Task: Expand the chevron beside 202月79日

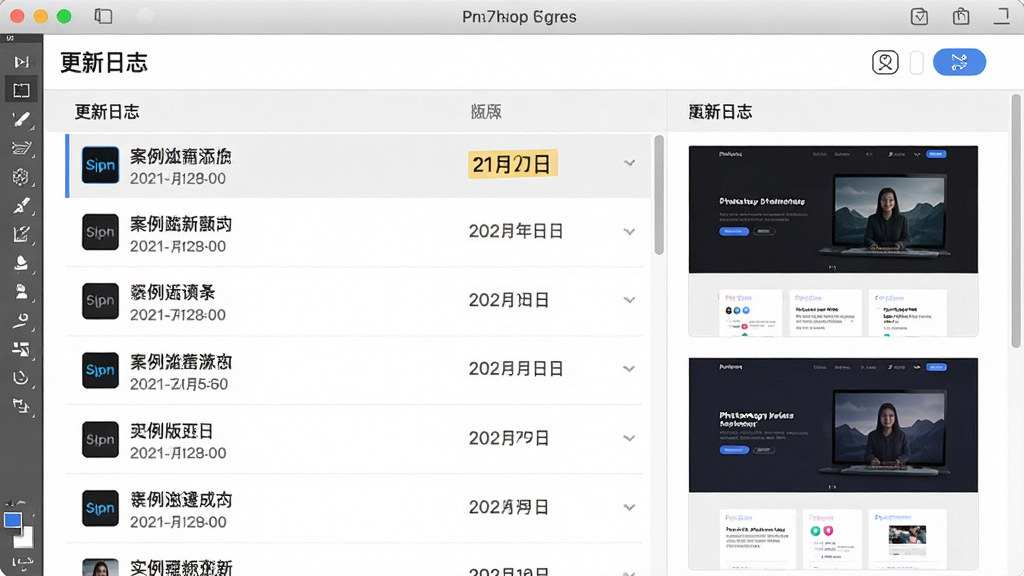Action: [629, 438]
